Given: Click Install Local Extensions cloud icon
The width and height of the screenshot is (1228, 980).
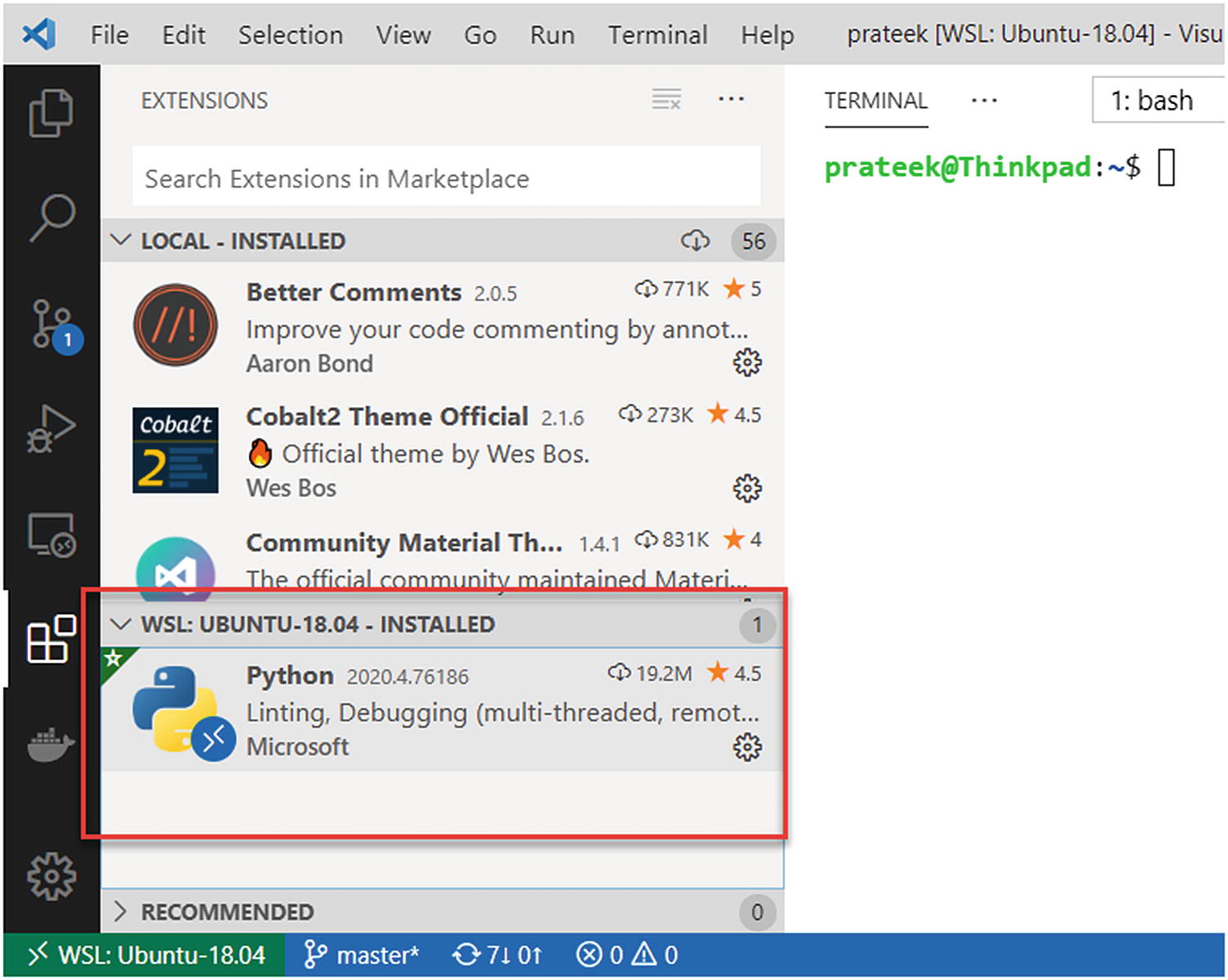Looking at the screenshot, I should point(695,241).
